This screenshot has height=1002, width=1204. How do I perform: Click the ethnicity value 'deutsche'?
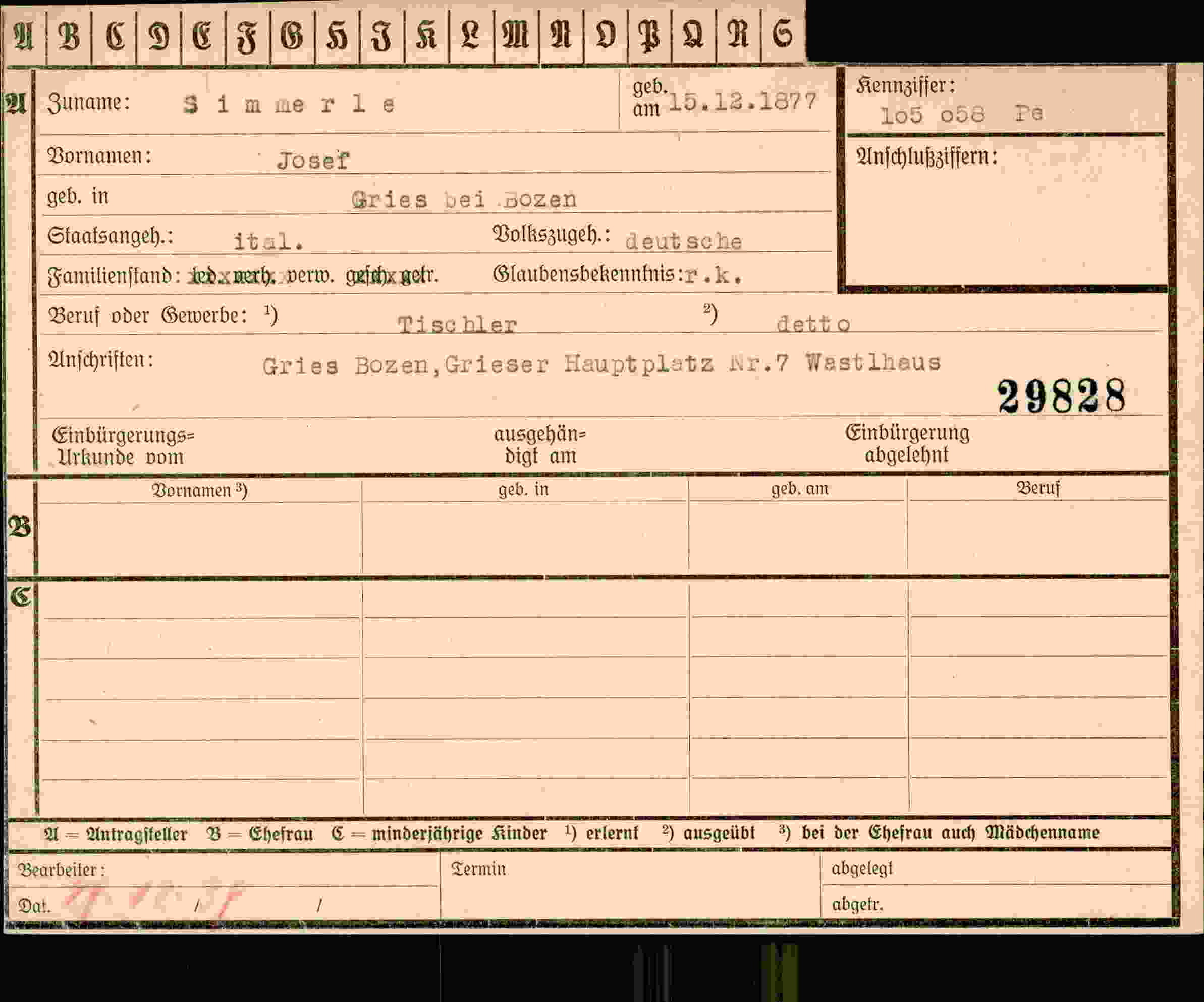click(x=683, y=241)
